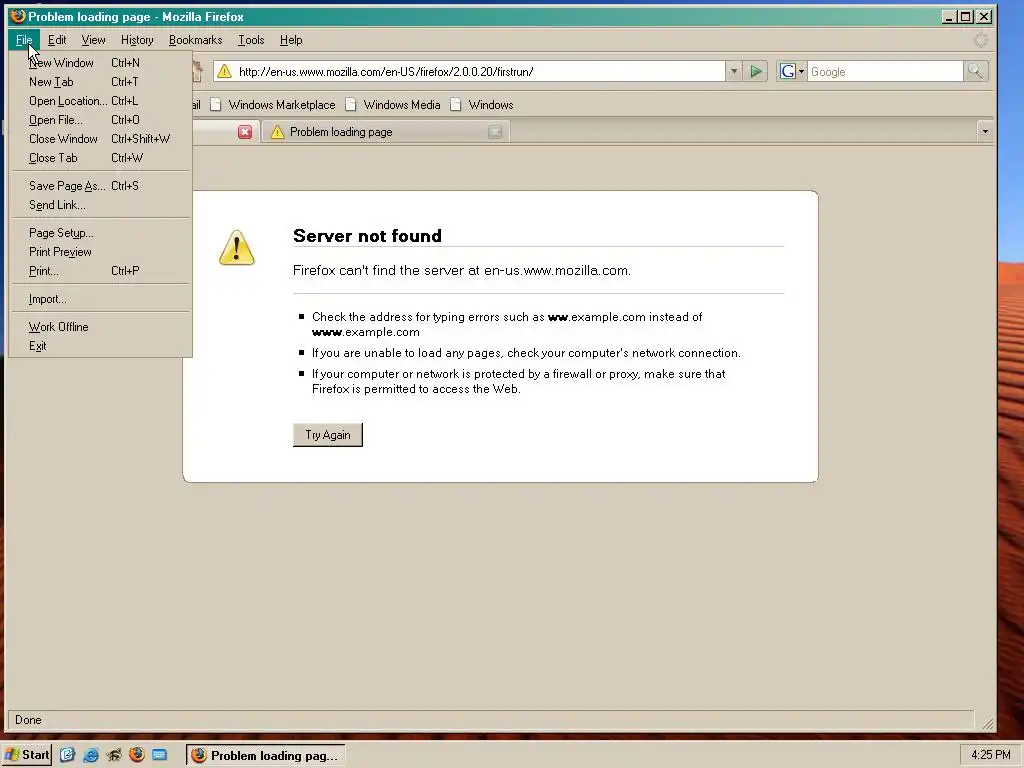The height and width of the screenshot is (768, 1024).
Task: Select Import from File menu
Action: coord(101,298)
